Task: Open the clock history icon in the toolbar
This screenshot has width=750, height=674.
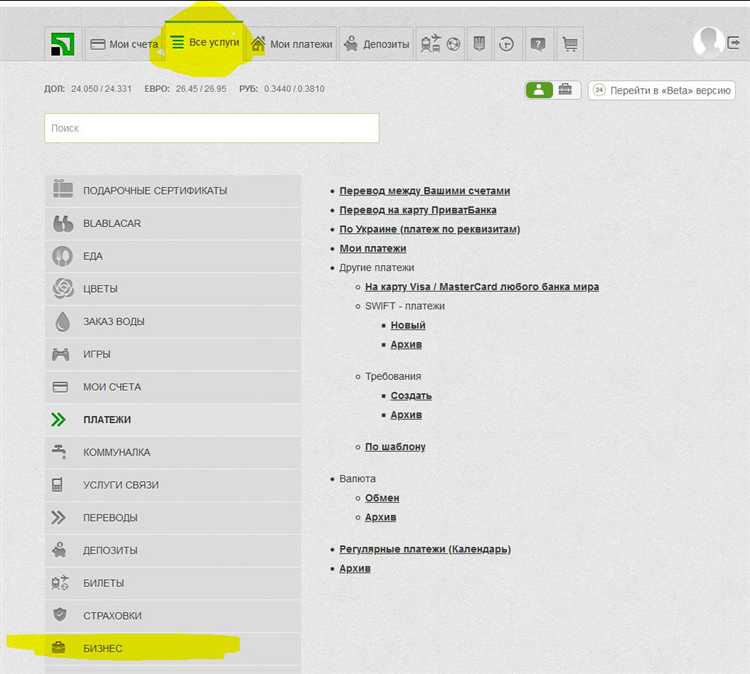Action: pyautogui.click(x=506, y=44)
